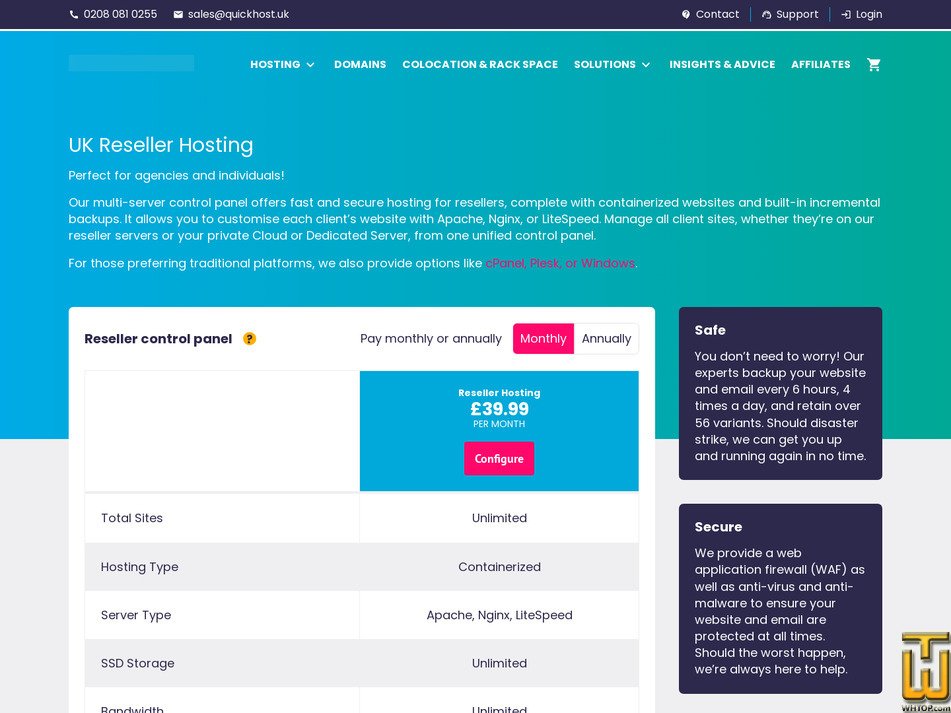Expand the HOSTING dropdown menu
This screenshot has width=951, height=713.
tap(275, 64)
